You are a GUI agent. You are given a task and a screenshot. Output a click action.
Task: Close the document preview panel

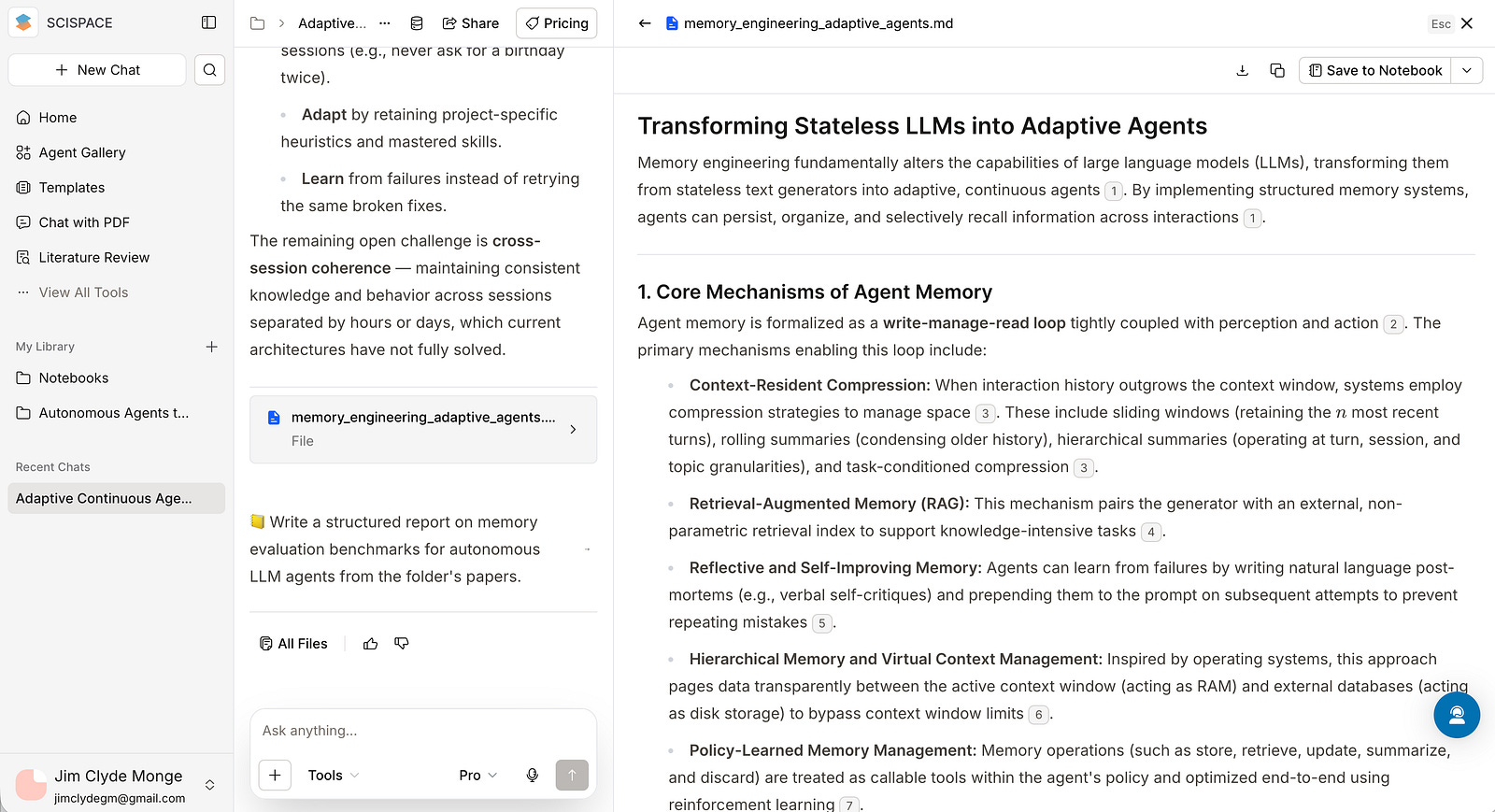(1467, 23)
